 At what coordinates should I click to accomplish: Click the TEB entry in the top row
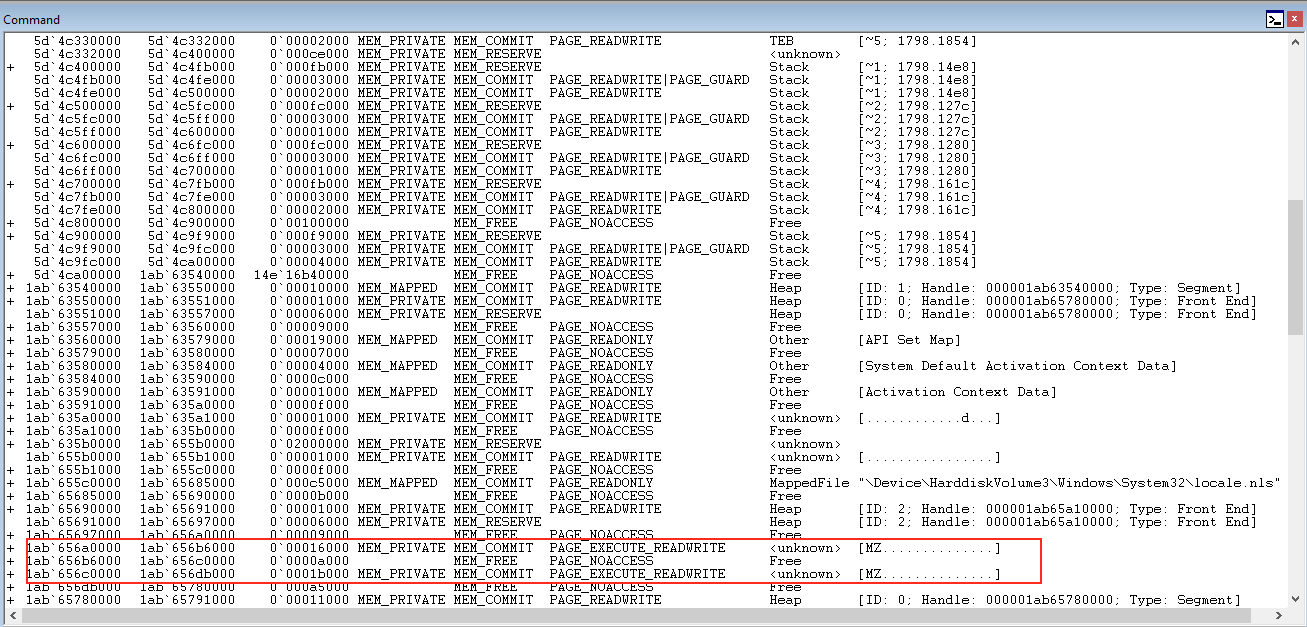(781, 41)
